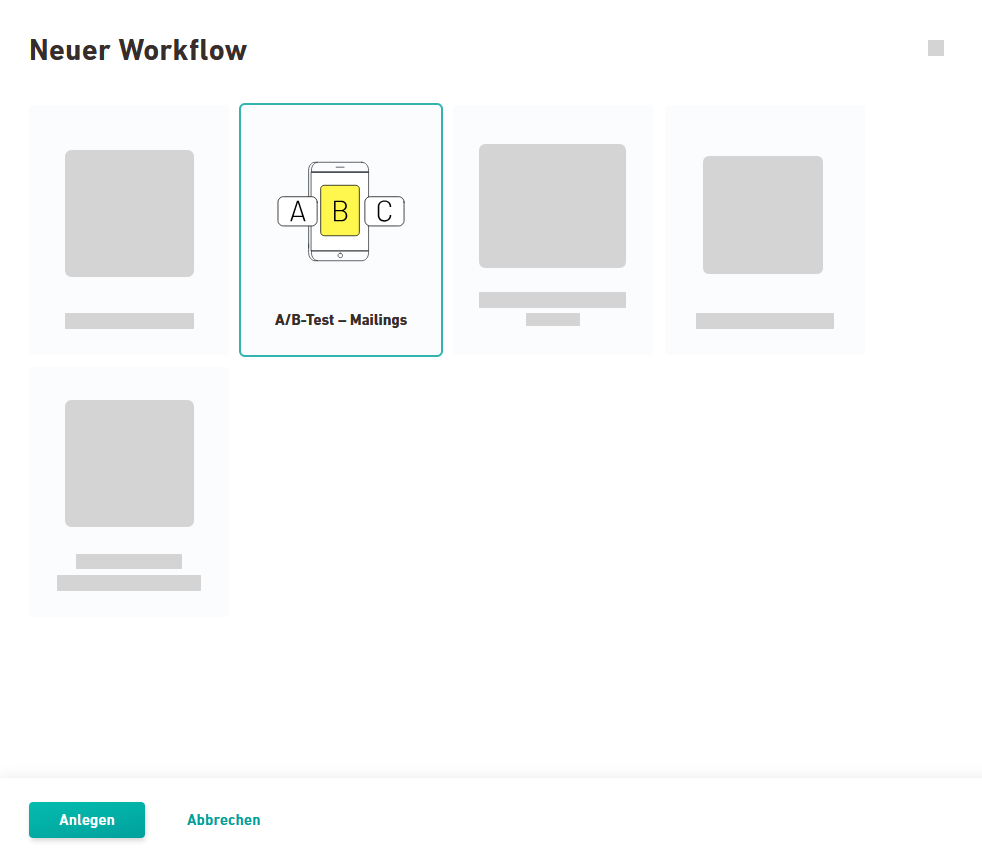Click the yellow B box in illustration

[340, 211]
